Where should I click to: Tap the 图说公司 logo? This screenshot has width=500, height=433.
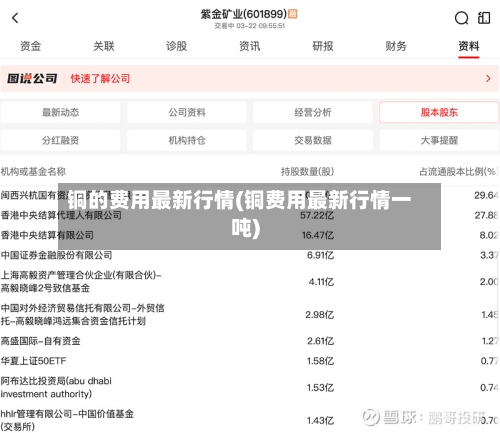(32, 79)
